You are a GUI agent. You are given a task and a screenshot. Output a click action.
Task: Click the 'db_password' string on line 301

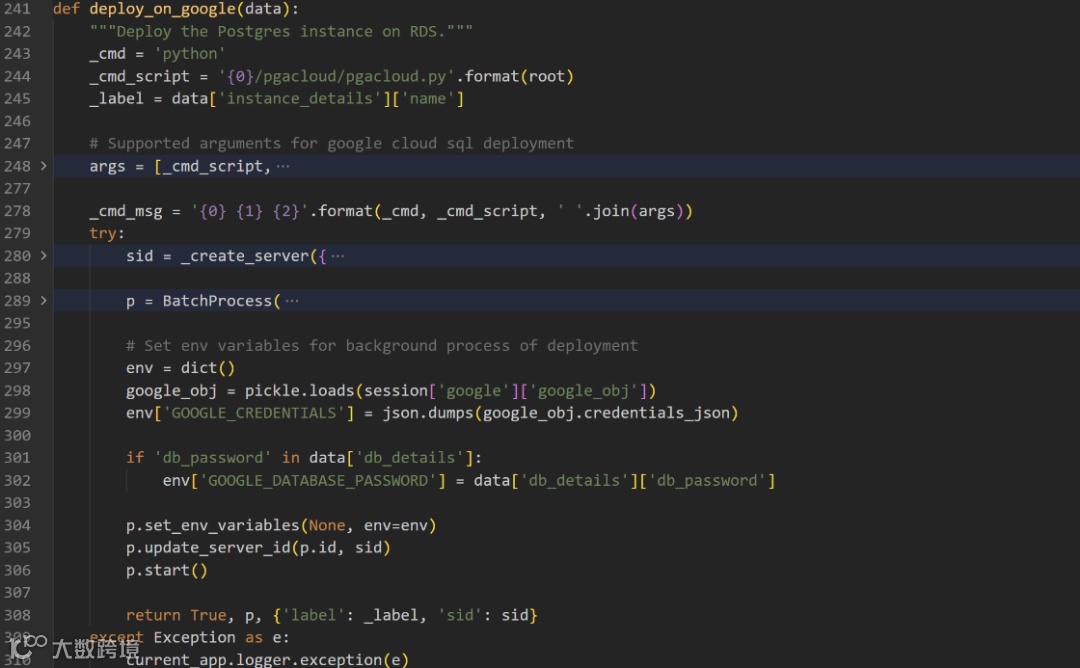212,458
